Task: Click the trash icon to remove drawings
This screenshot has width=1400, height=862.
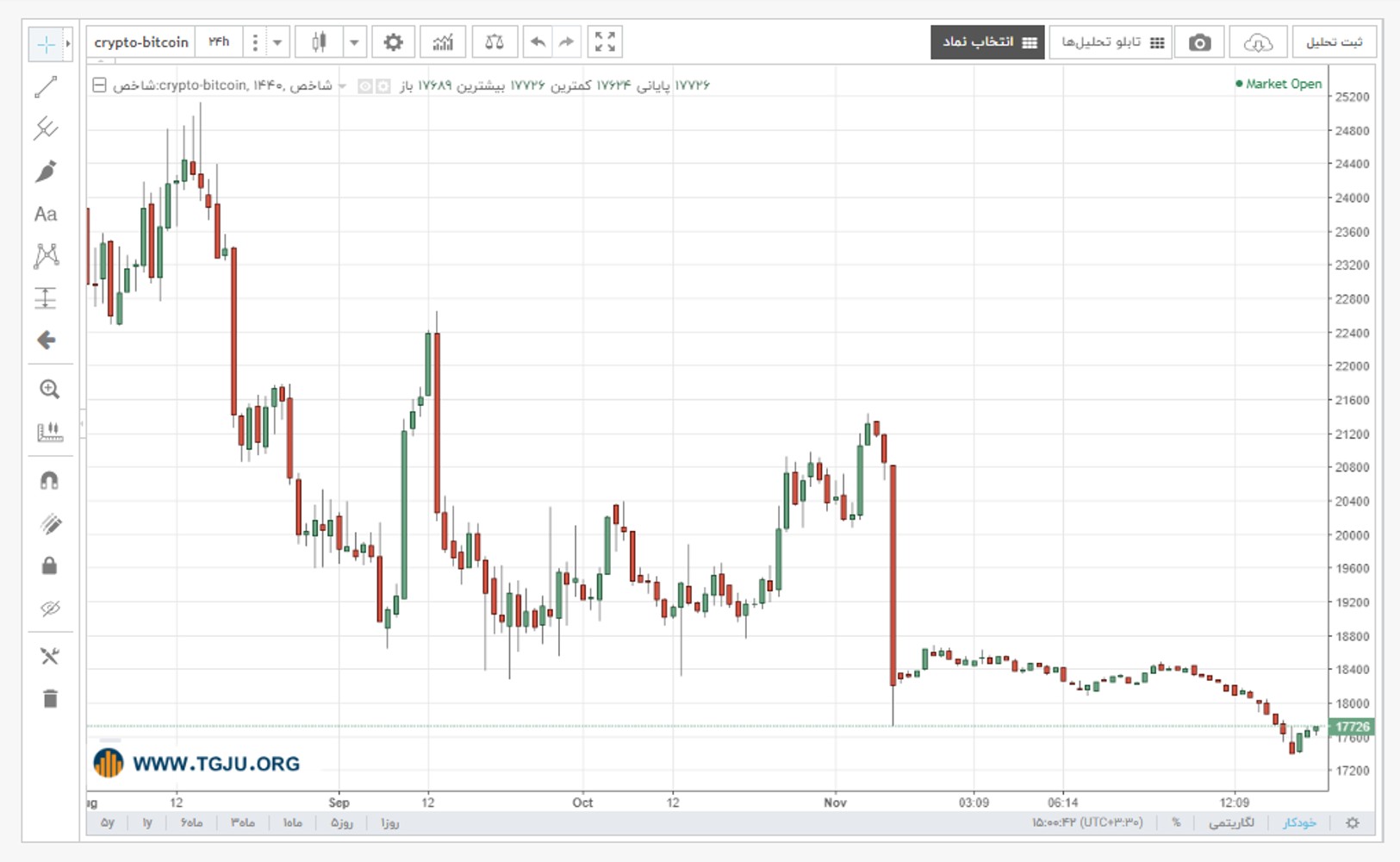Action: pos(50,698)
